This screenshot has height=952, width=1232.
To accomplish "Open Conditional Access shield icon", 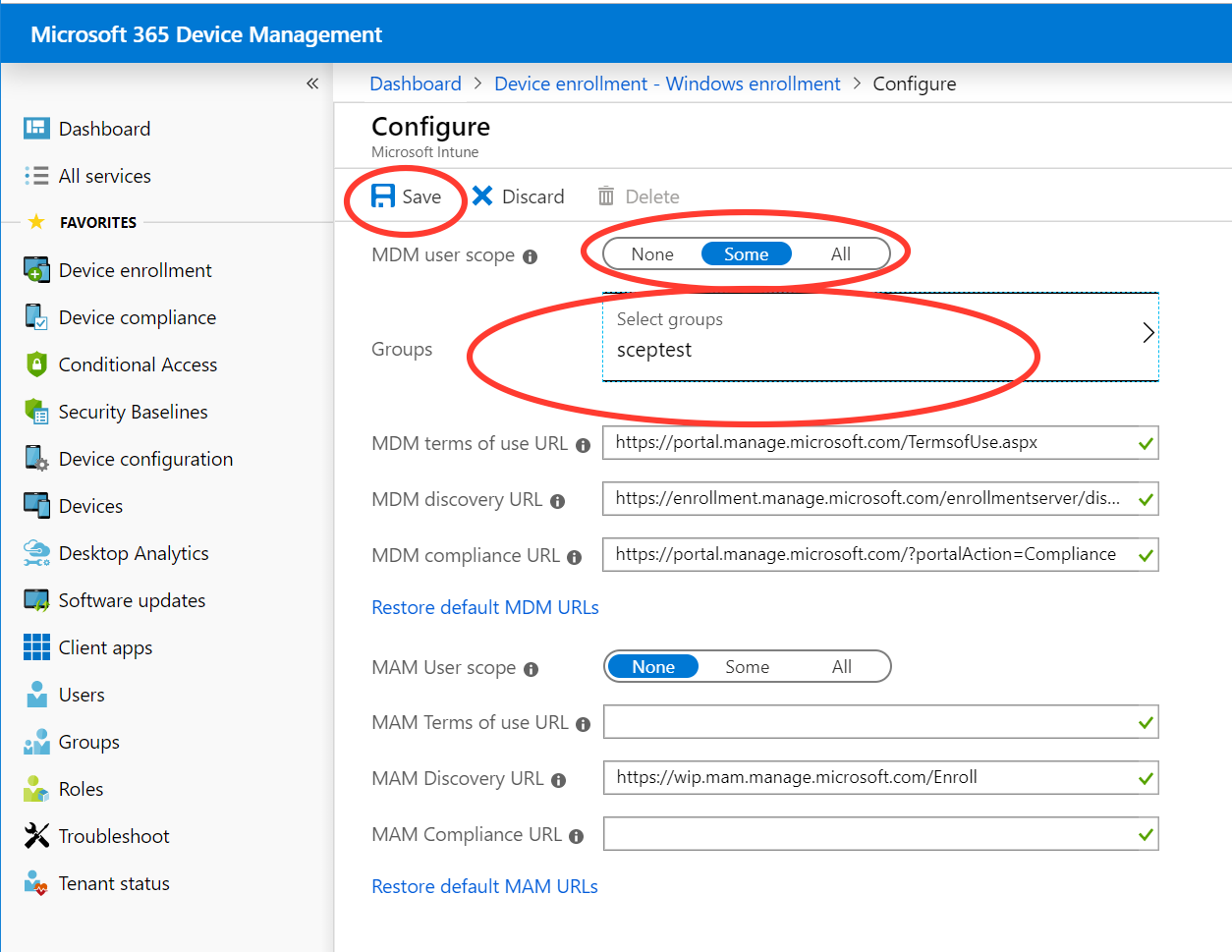I will point(36,364).
